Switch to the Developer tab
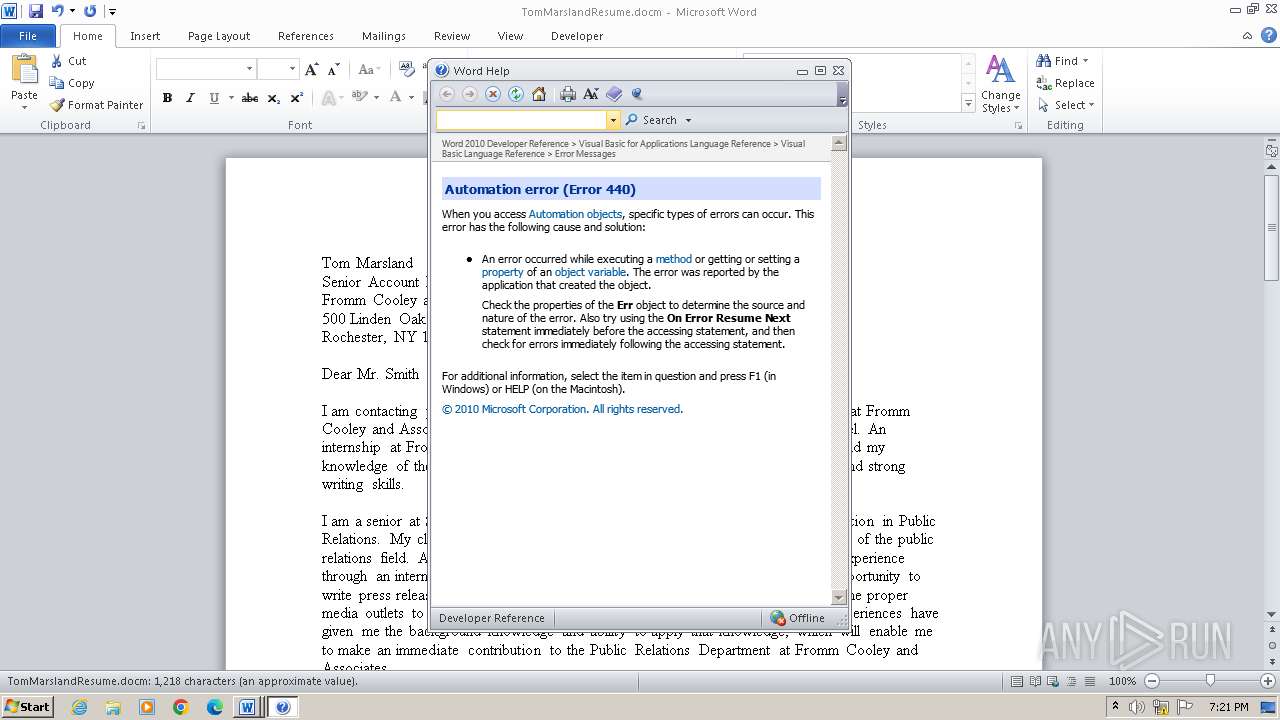The image size is (1280, 720). pyautogui.click(x=577, y=36)
